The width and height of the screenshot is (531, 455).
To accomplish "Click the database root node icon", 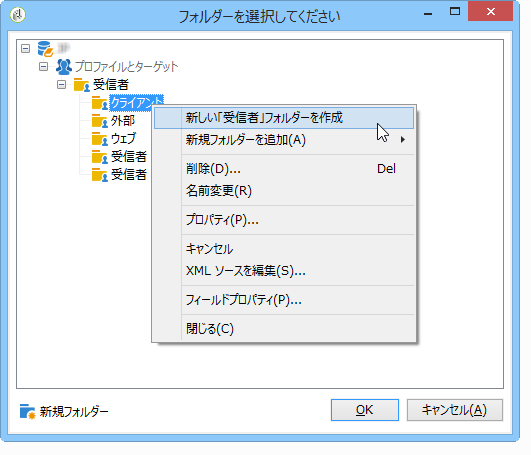I will tap(45, 49).
